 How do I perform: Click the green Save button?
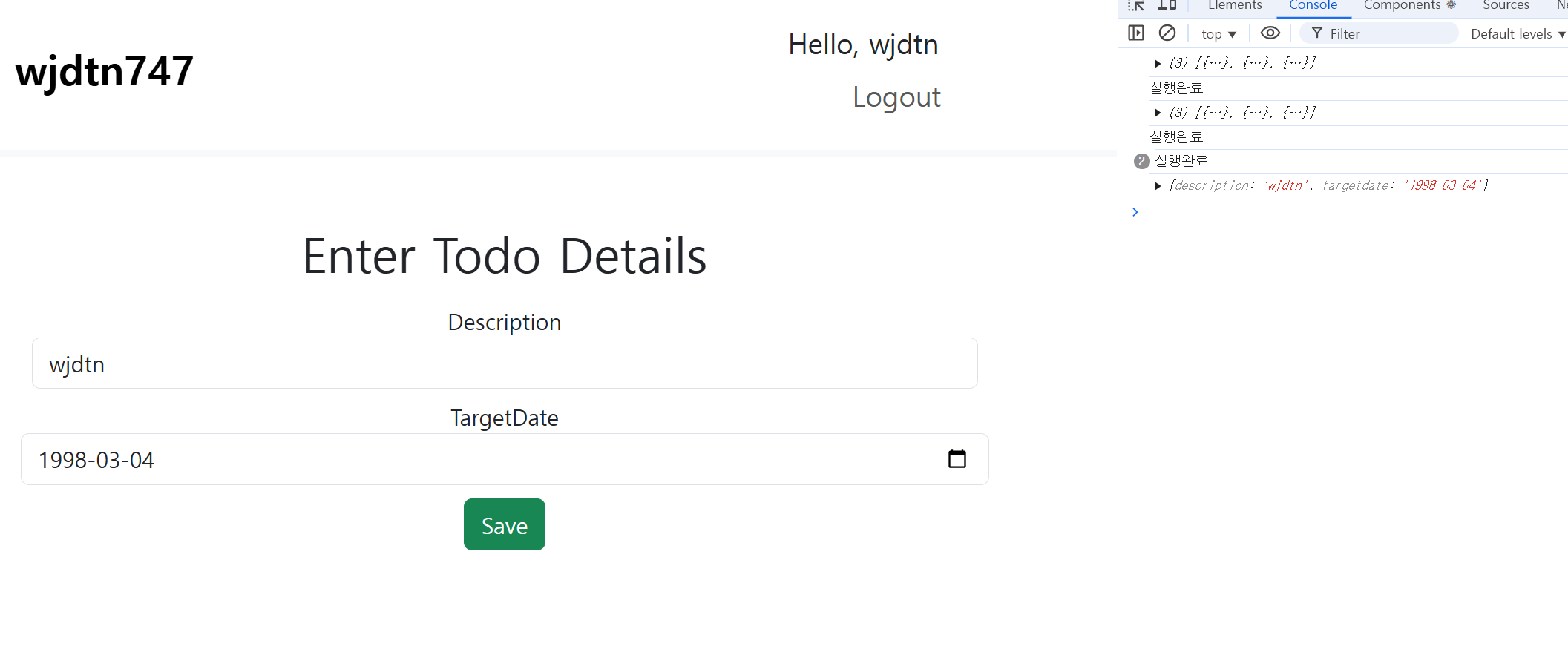505,524
